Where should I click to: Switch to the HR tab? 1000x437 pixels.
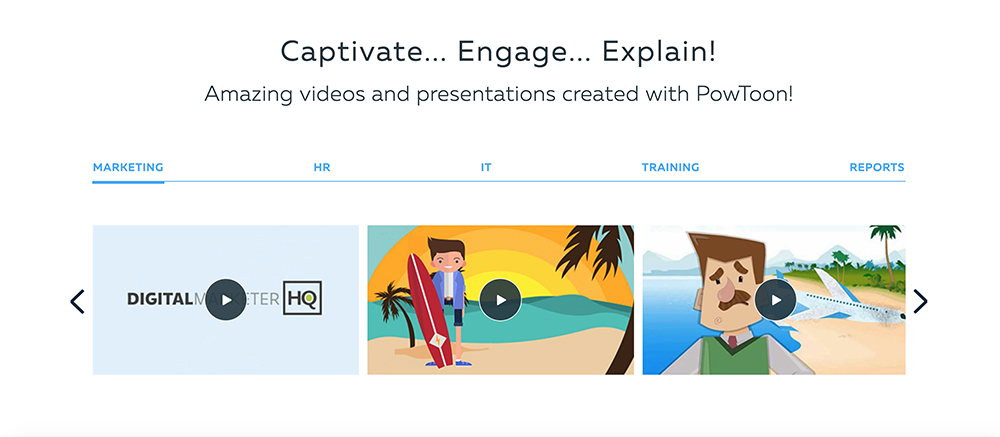click(x=322, y=168)
